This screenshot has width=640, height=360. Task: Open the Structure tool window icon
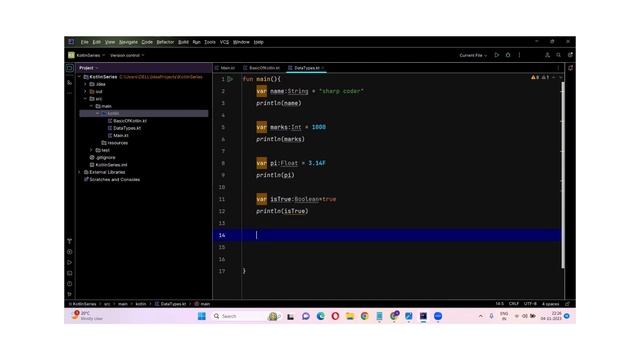click(70, 82)
